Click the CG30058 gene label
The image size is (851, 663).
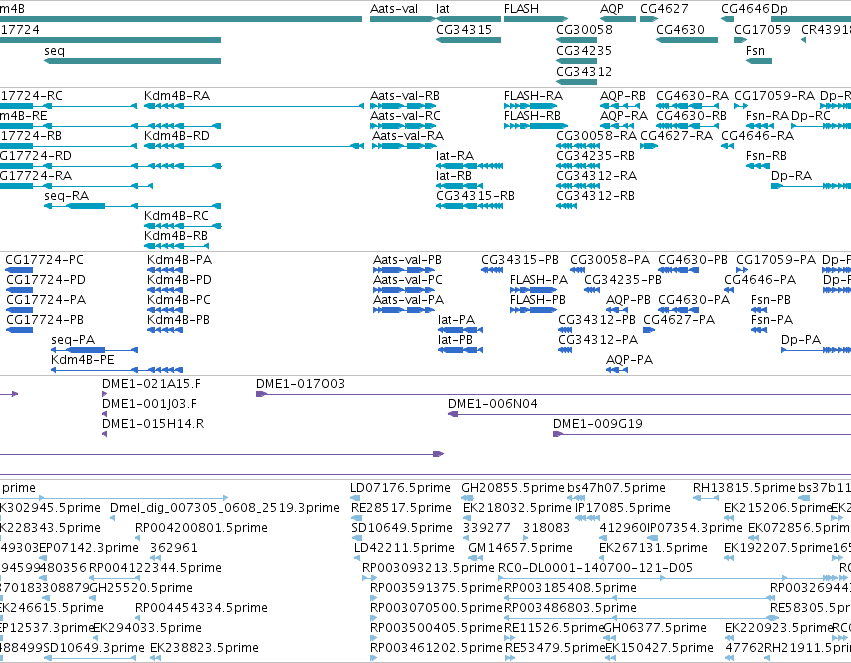[584, 30]
